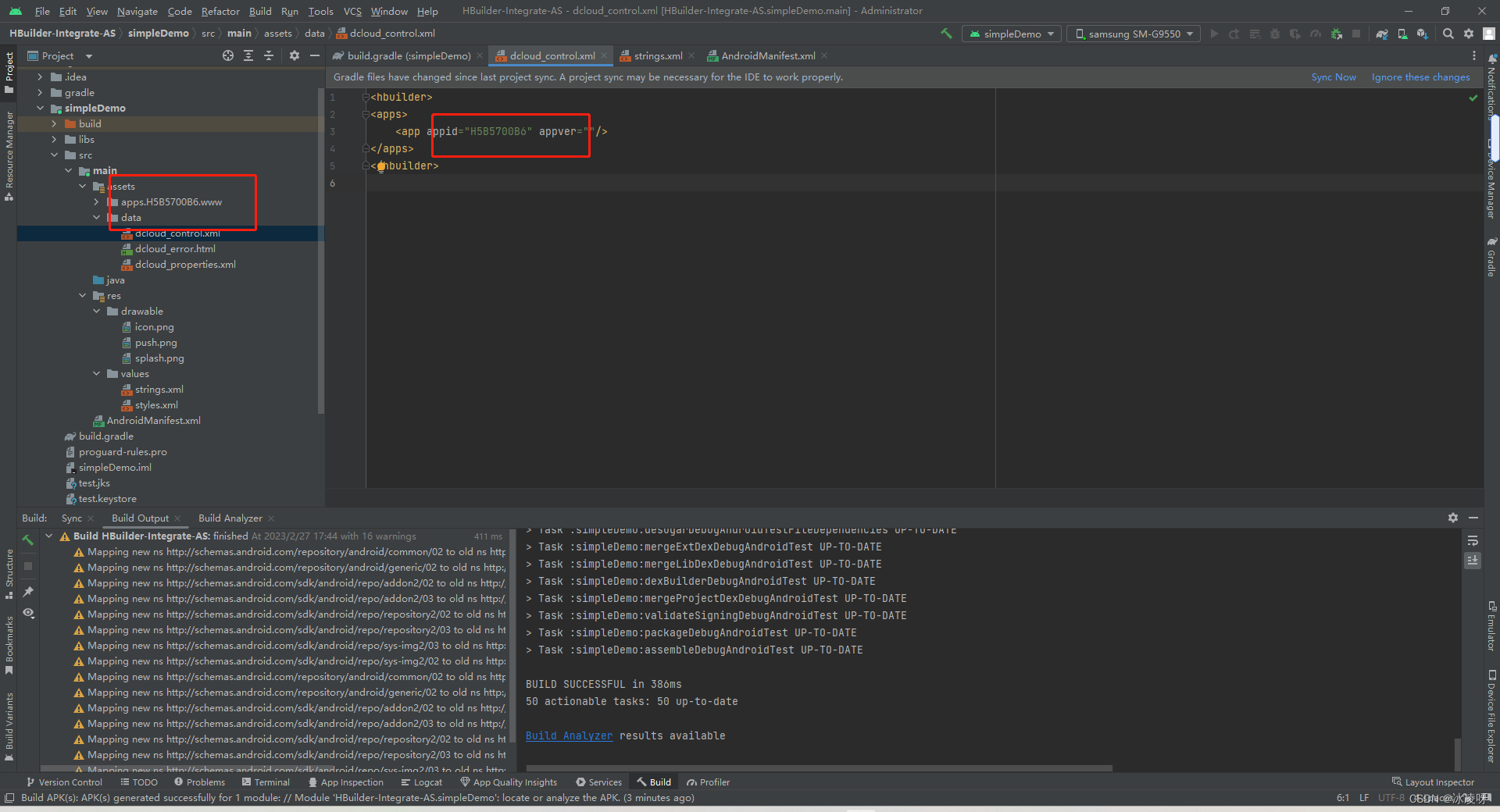Toggle the Gradle tool window on right

pyautogui.click(x=1491, y=258)
